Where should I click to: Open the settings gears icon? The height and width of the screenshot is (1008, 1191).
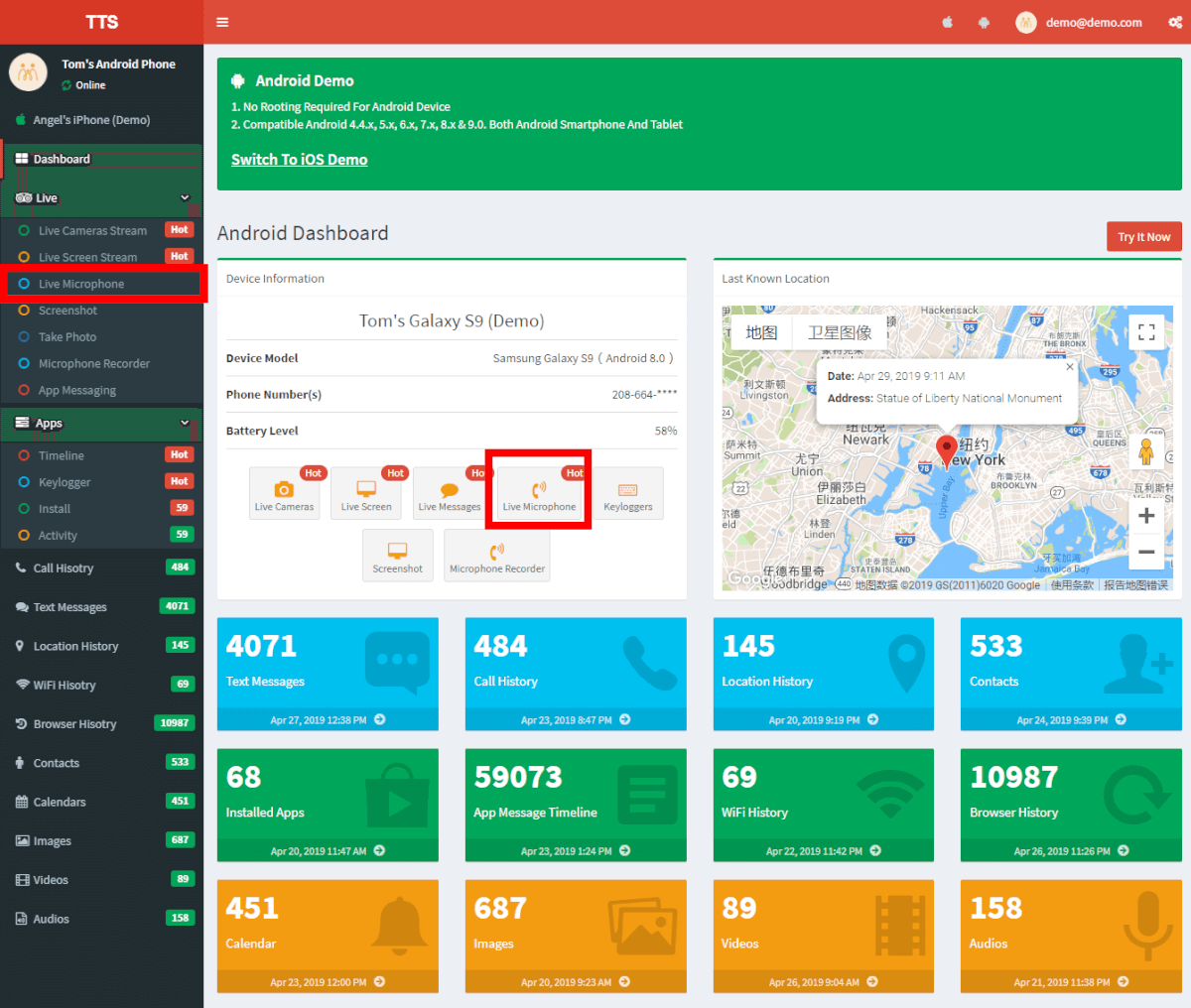tap(1174, 22)
